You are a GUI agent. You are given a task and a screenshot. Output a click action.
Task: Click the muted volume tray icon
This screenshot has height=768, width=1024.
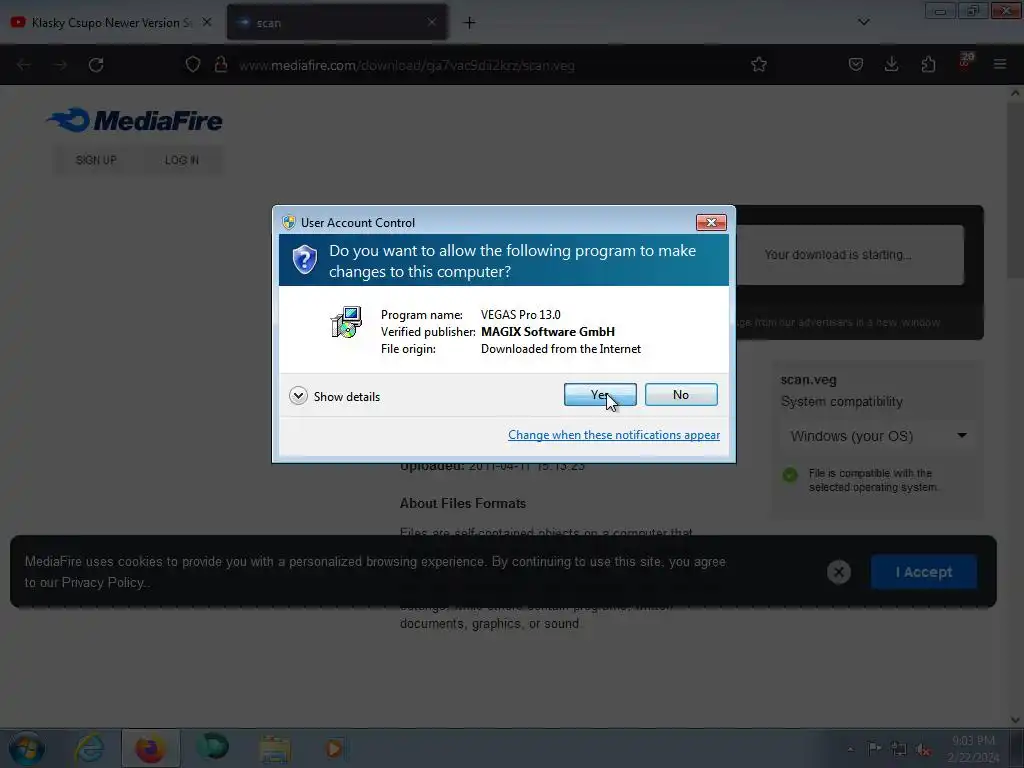(923, 750)
